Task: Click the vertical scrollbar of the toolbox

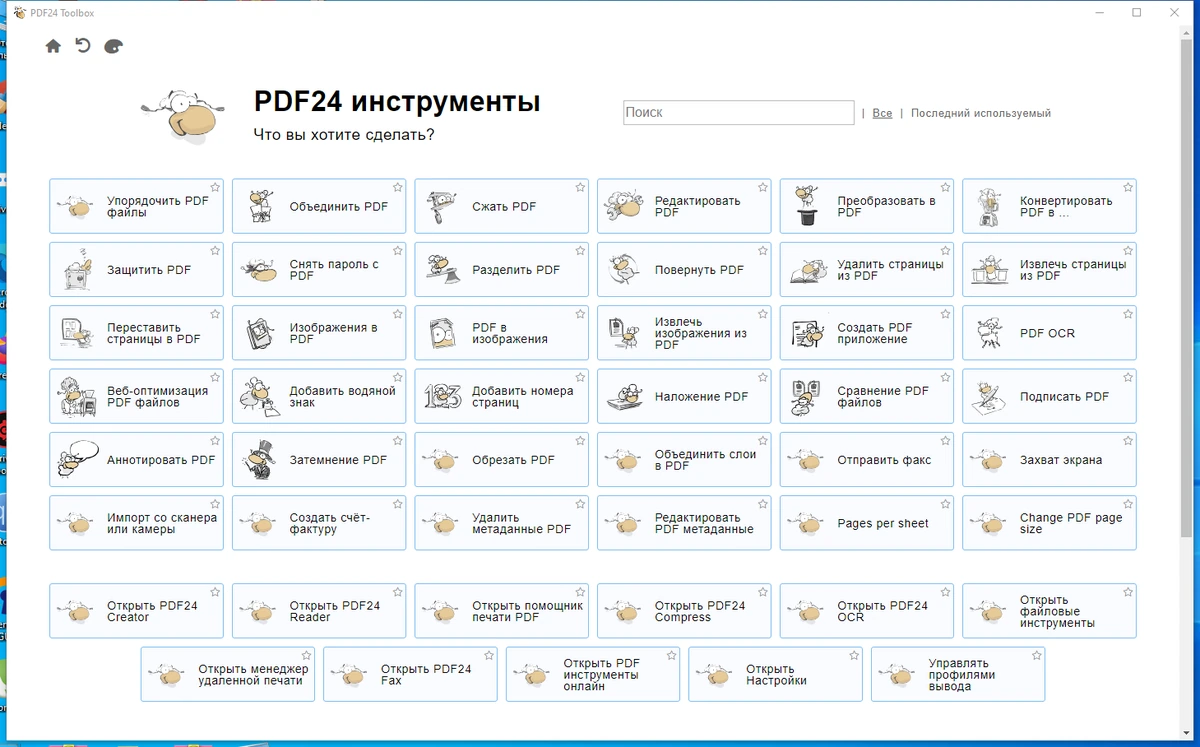Action: point(1187,290)
